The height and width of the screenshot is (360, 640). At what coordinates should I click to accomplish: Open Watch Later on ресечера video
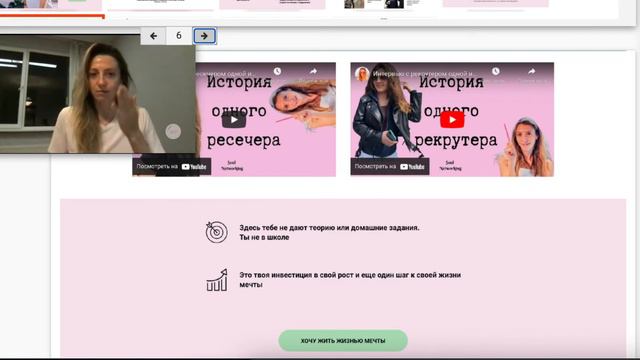tap(278, 71)
